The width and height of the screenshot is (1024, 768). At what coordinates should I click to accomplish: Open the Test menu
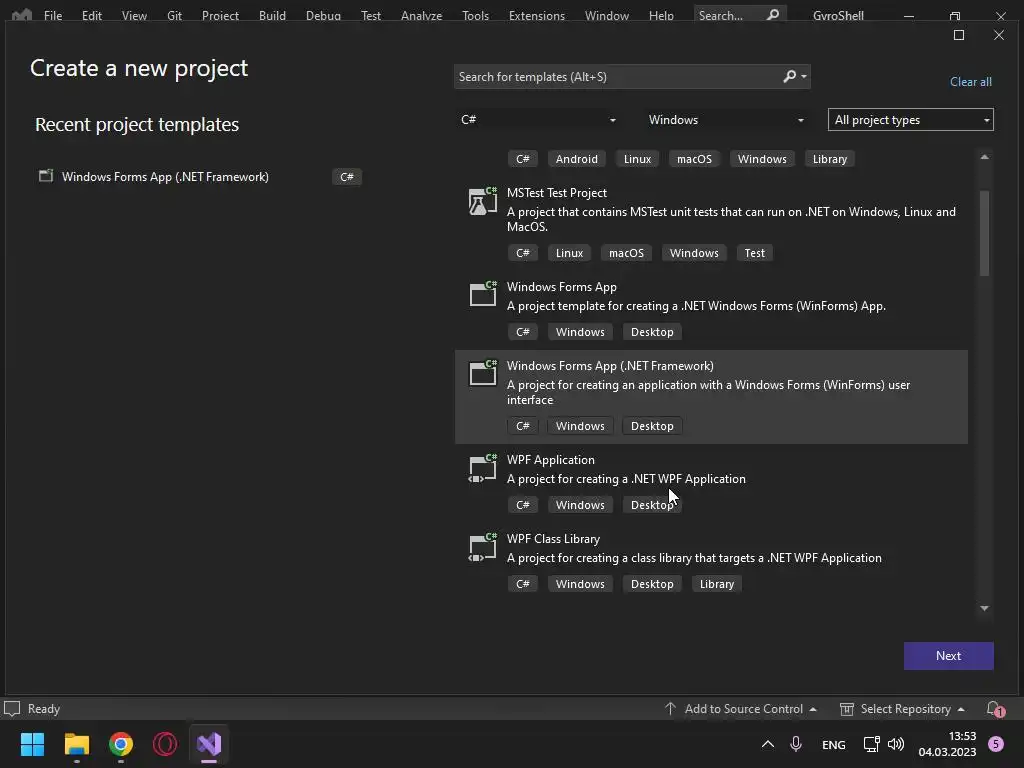click(371, 15)
